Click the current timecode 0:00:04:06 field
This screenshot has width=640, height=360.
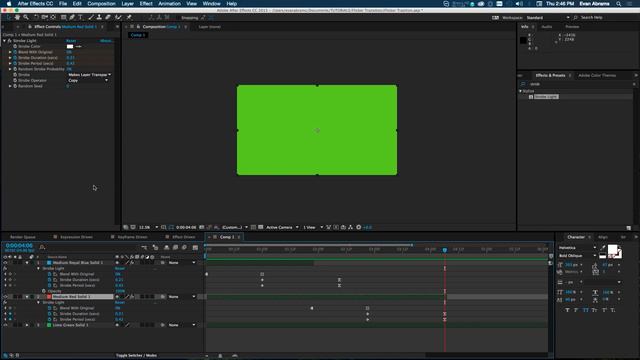point(19,246)
